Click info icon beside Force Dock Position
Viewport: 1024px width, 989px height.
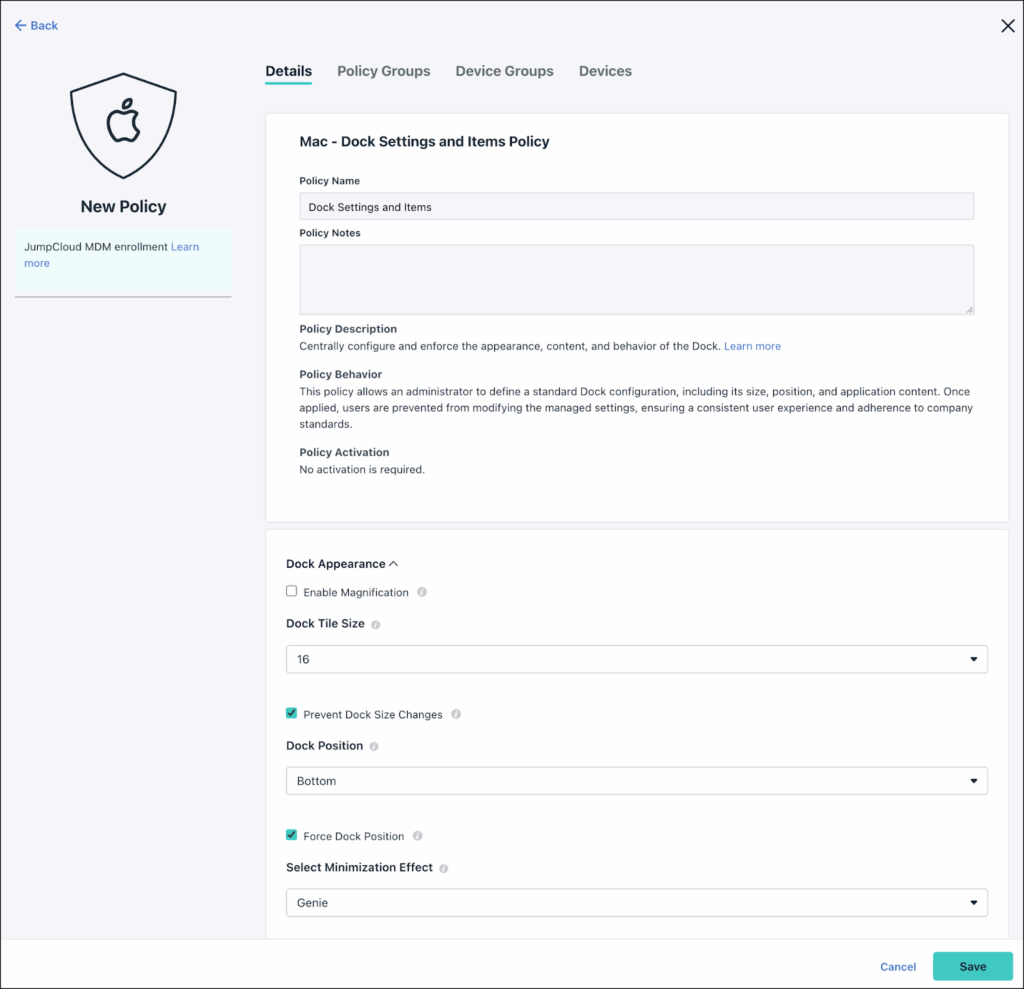(418, 836)
